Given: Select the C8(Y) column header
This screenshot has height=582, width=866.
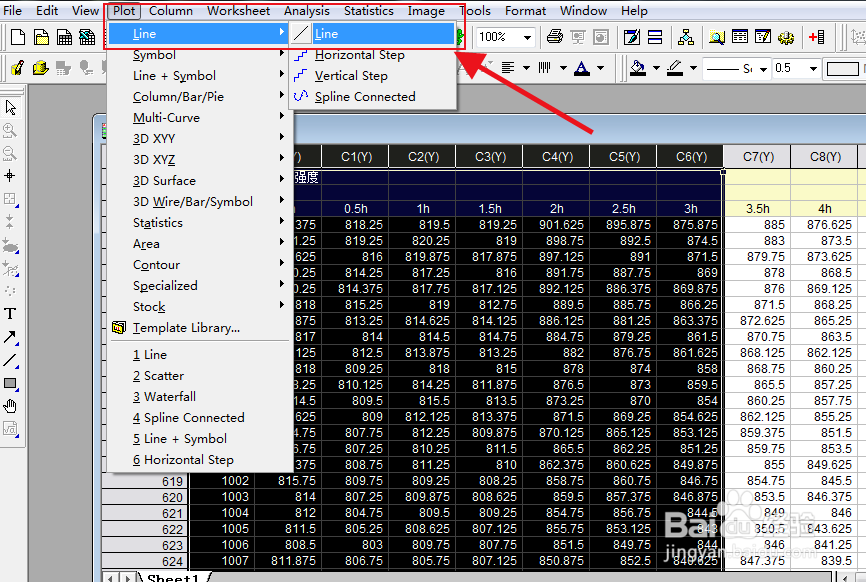Looking at the screenshot, I should click(825, 157).
